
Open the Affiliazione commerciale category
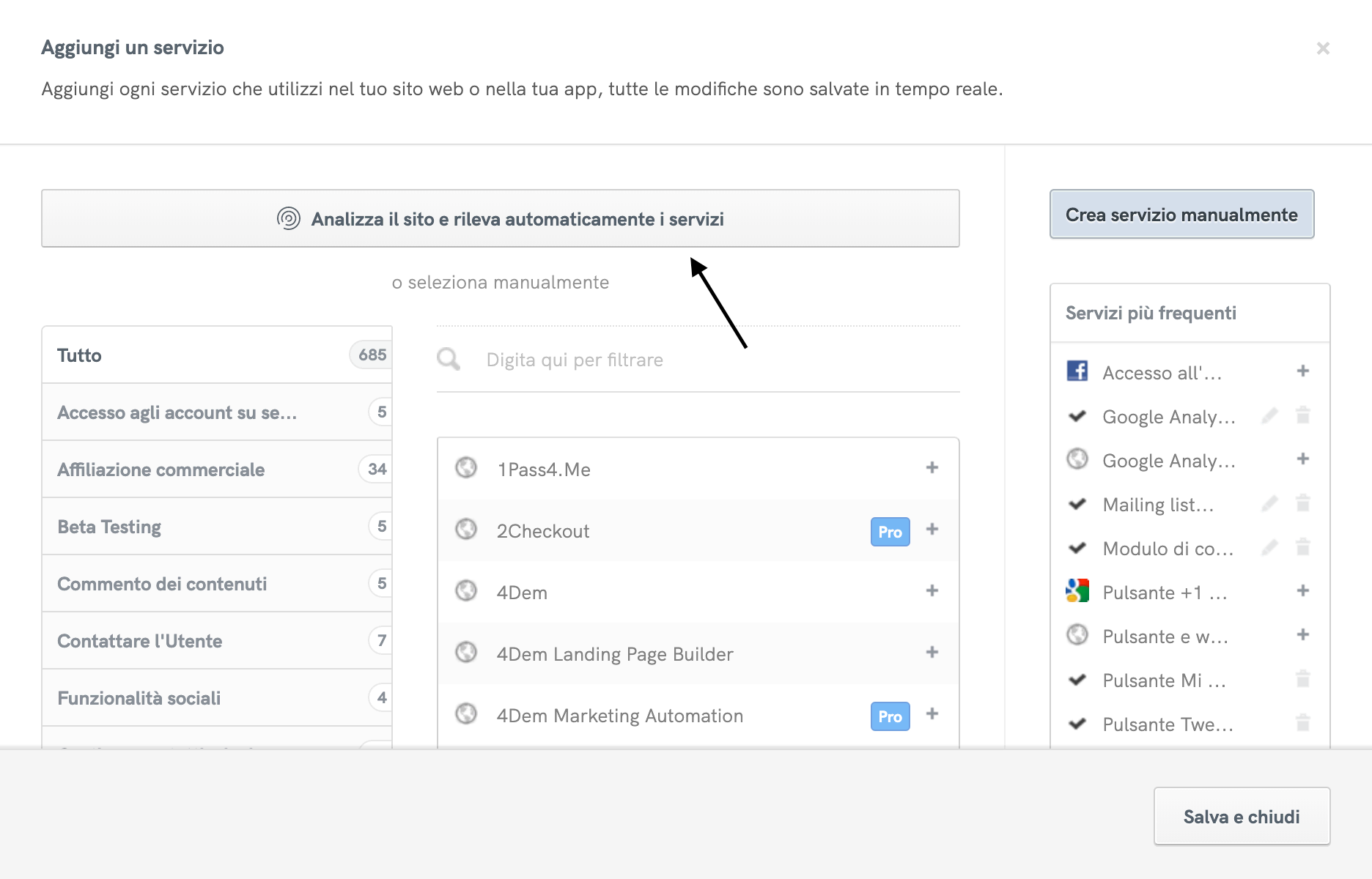click(218, 470)
